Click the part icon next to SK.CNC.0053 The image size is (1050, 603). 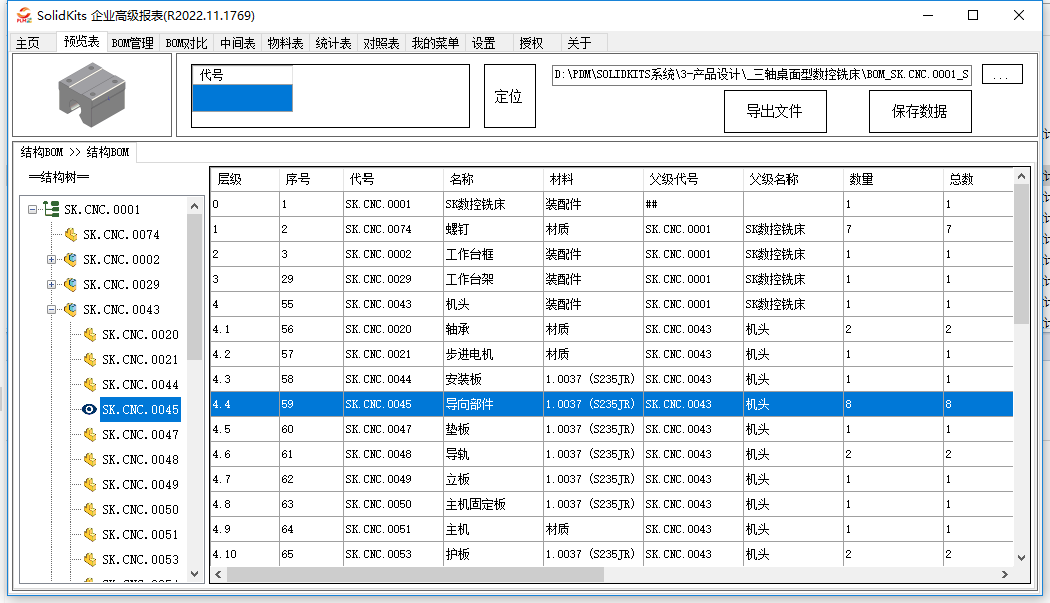(88, 560)
